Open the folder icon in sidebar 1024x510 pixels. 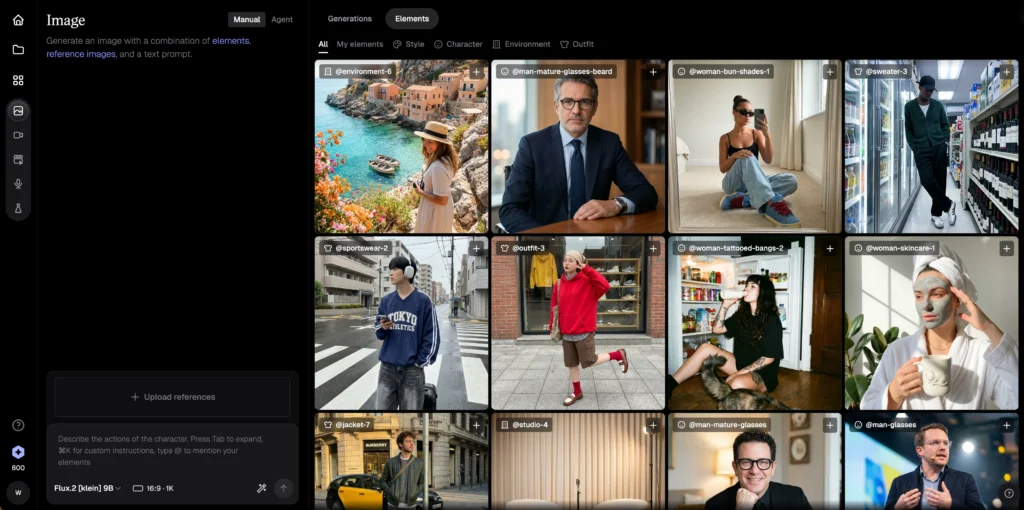pos(18,49)
